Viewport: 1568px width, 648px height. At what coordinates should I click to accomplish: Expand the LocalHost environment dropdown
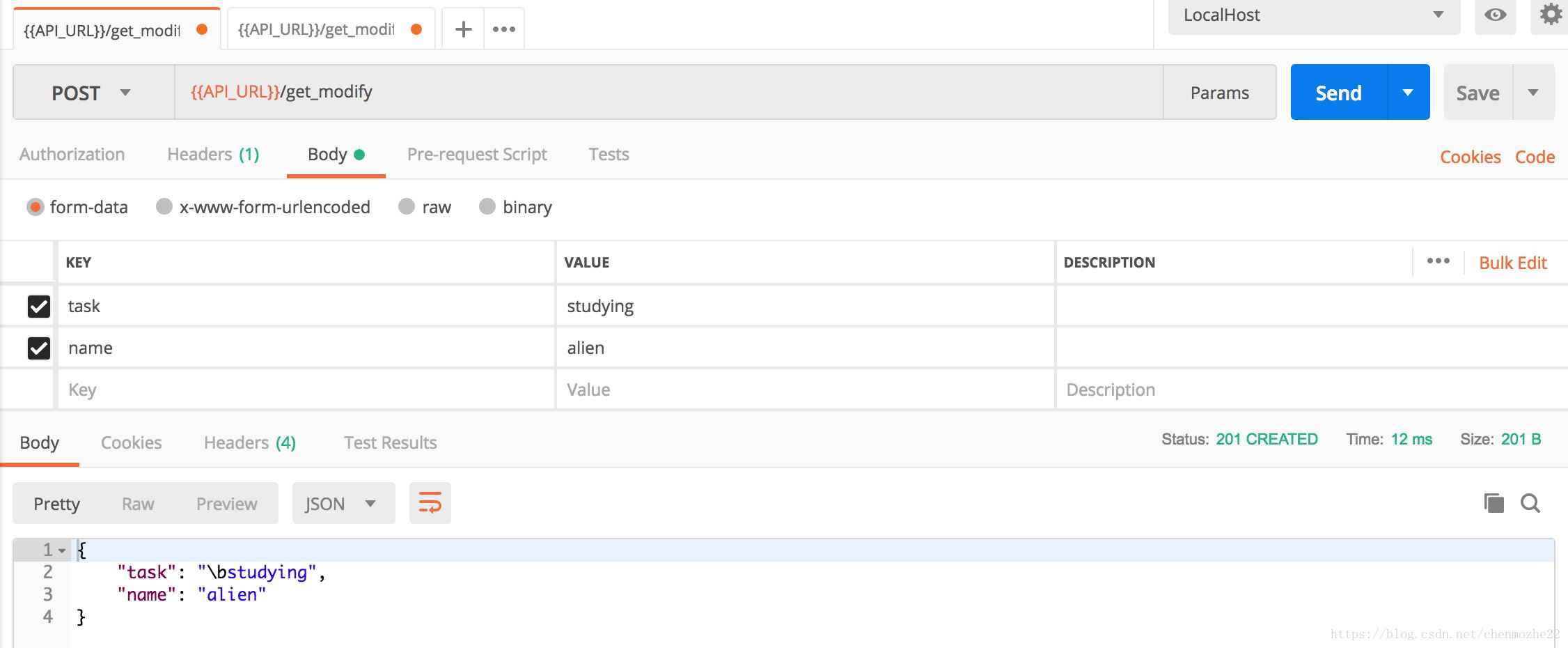point(1313,15)
